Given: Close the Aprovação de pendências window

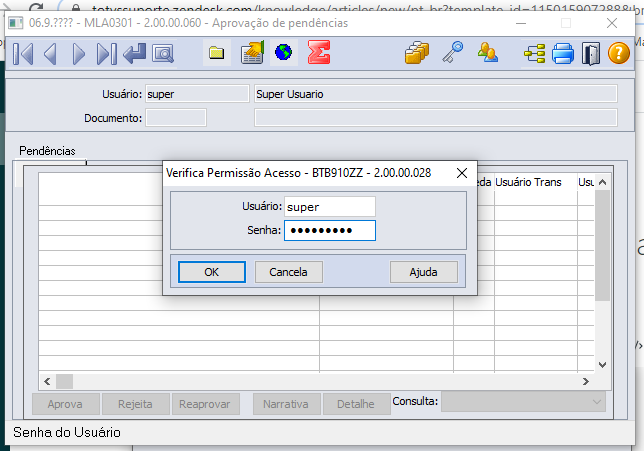Looking at the screenshot, I should 612,23.
